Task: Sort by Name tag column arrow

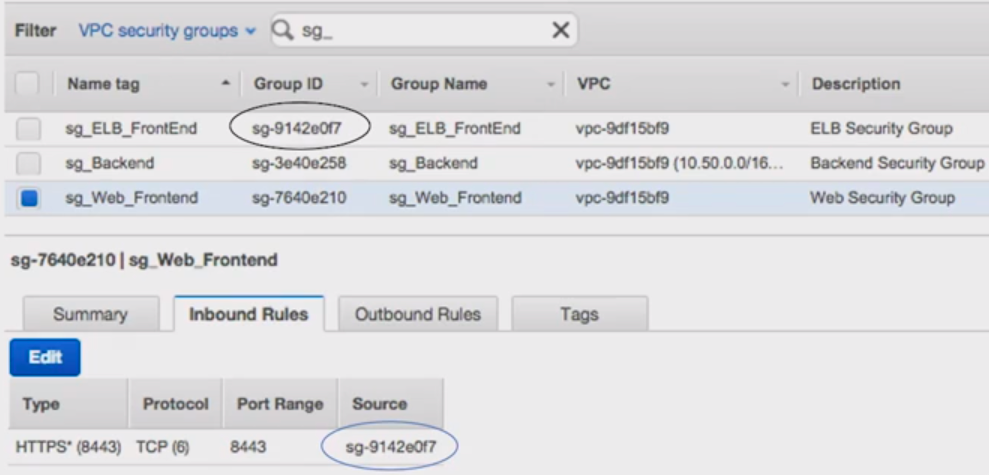Action: [x=226, y=83]
